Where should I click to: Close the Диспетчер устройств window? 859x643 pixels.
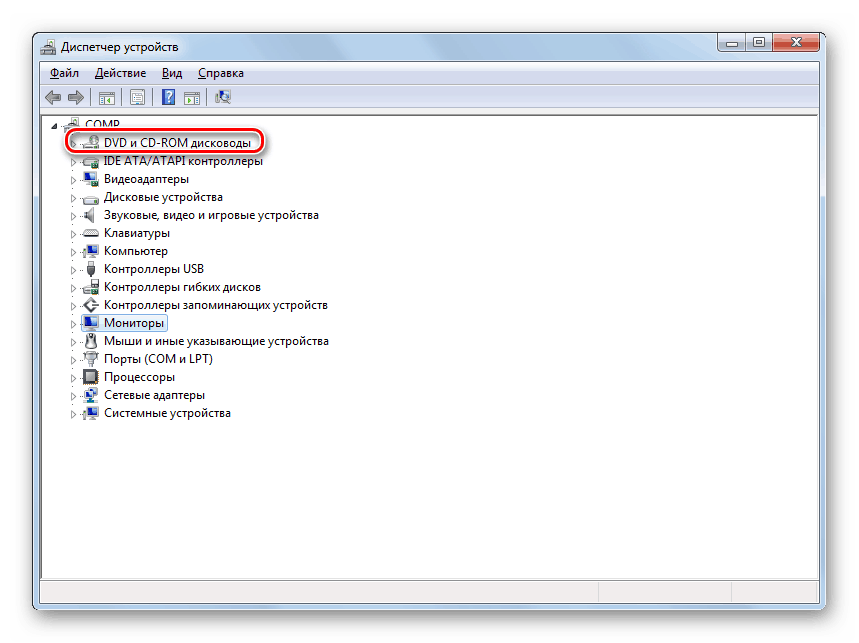(x=796, y=43)
